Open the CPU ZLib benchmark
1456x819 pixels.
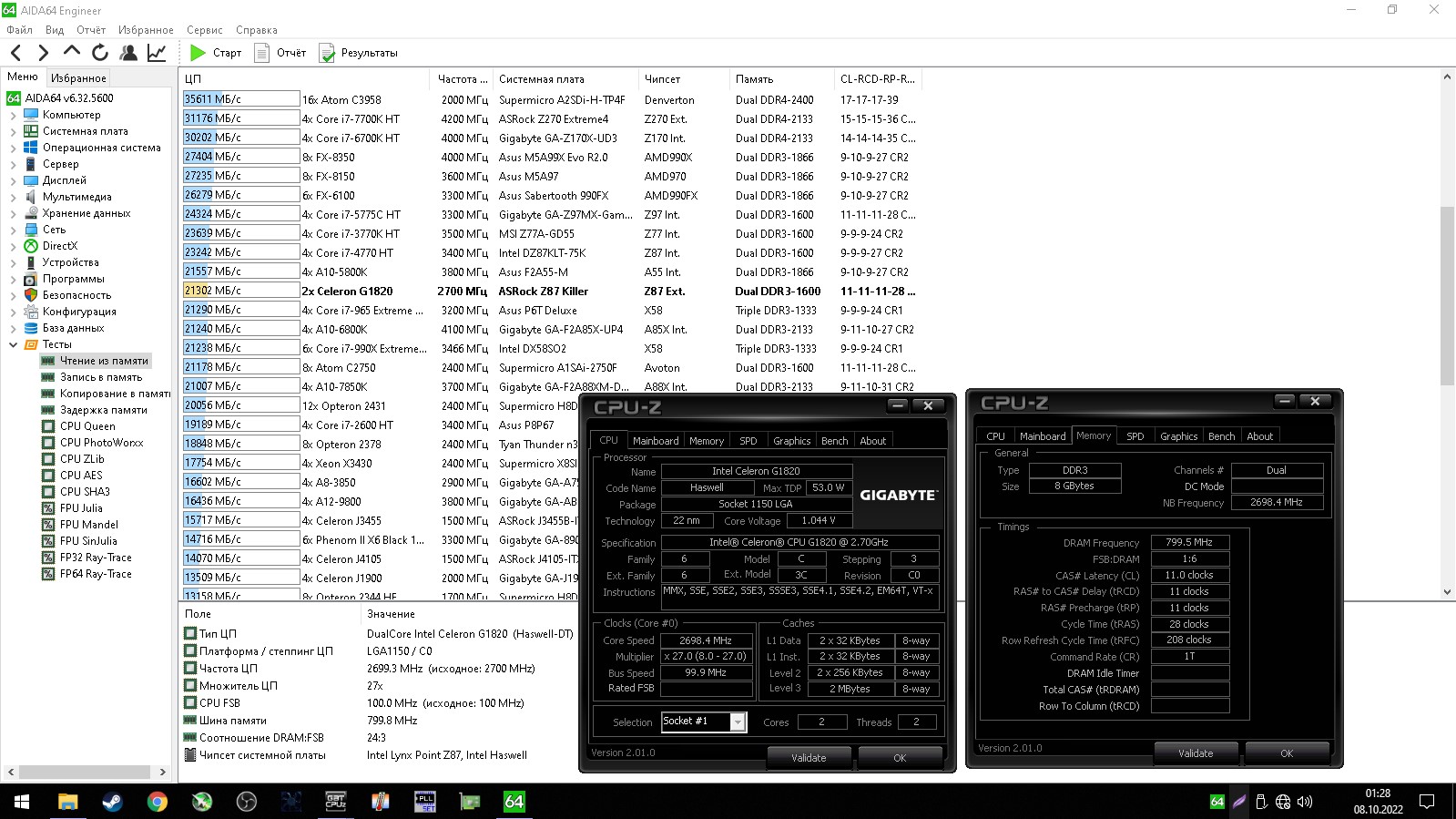coord(82,459)
